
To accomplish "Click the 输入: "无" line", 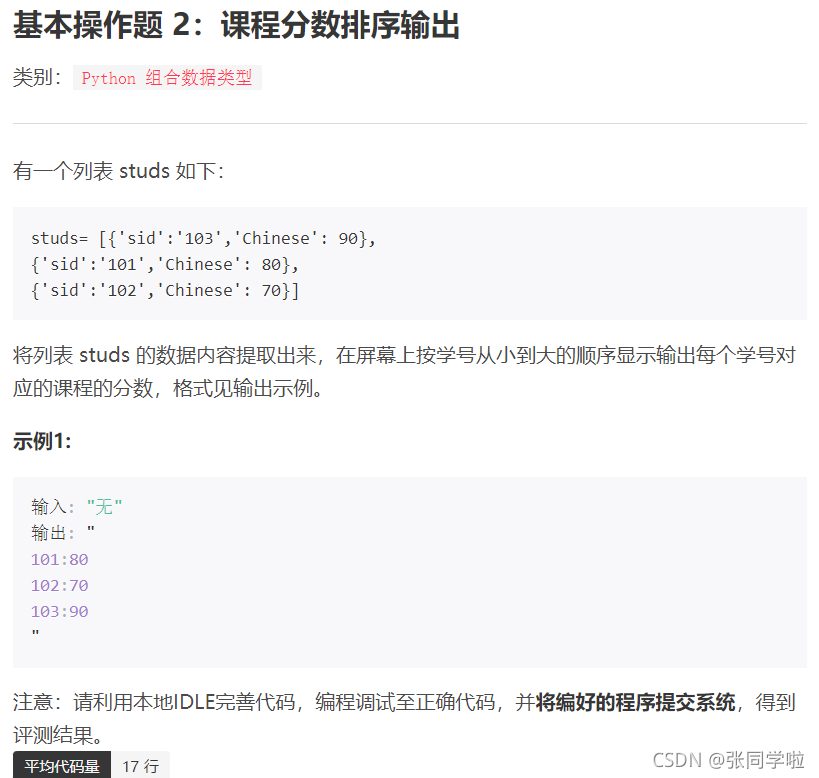I will point(77,506).
